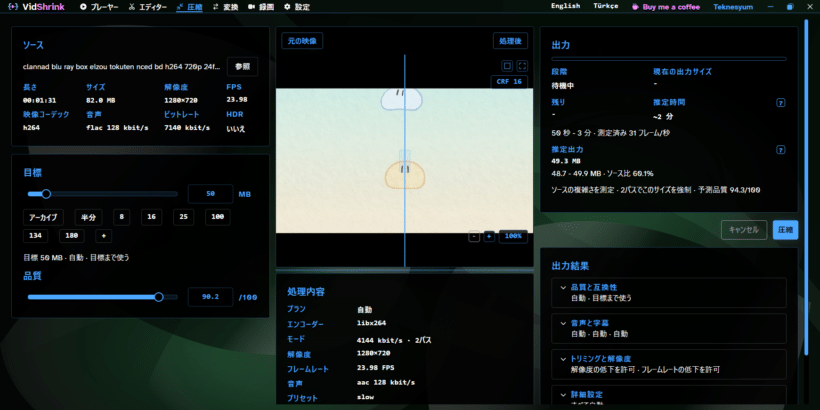Screen dimensions: 820x410
Task: Click the 参照 browse button
Action: click(243, 67)
